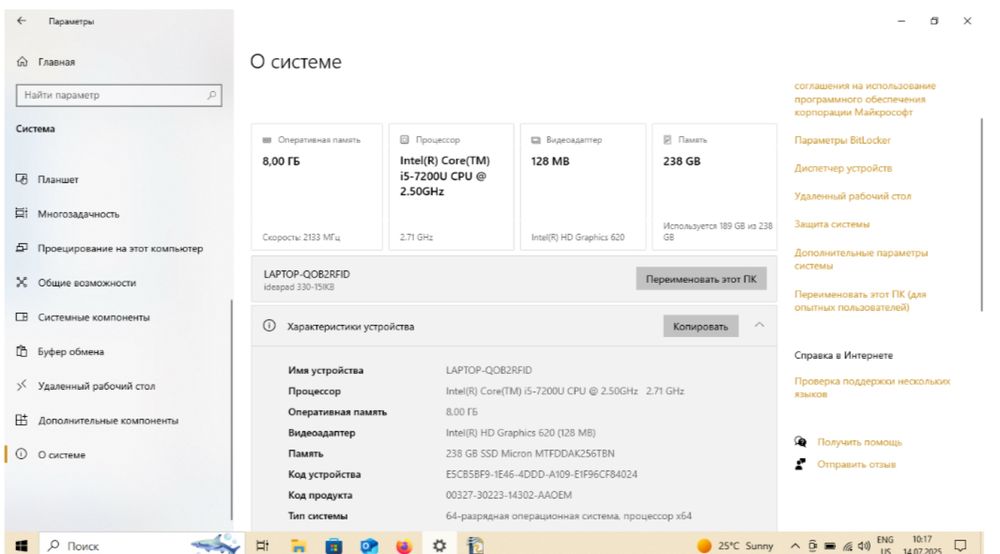Open Главная home page

(46, 62)
